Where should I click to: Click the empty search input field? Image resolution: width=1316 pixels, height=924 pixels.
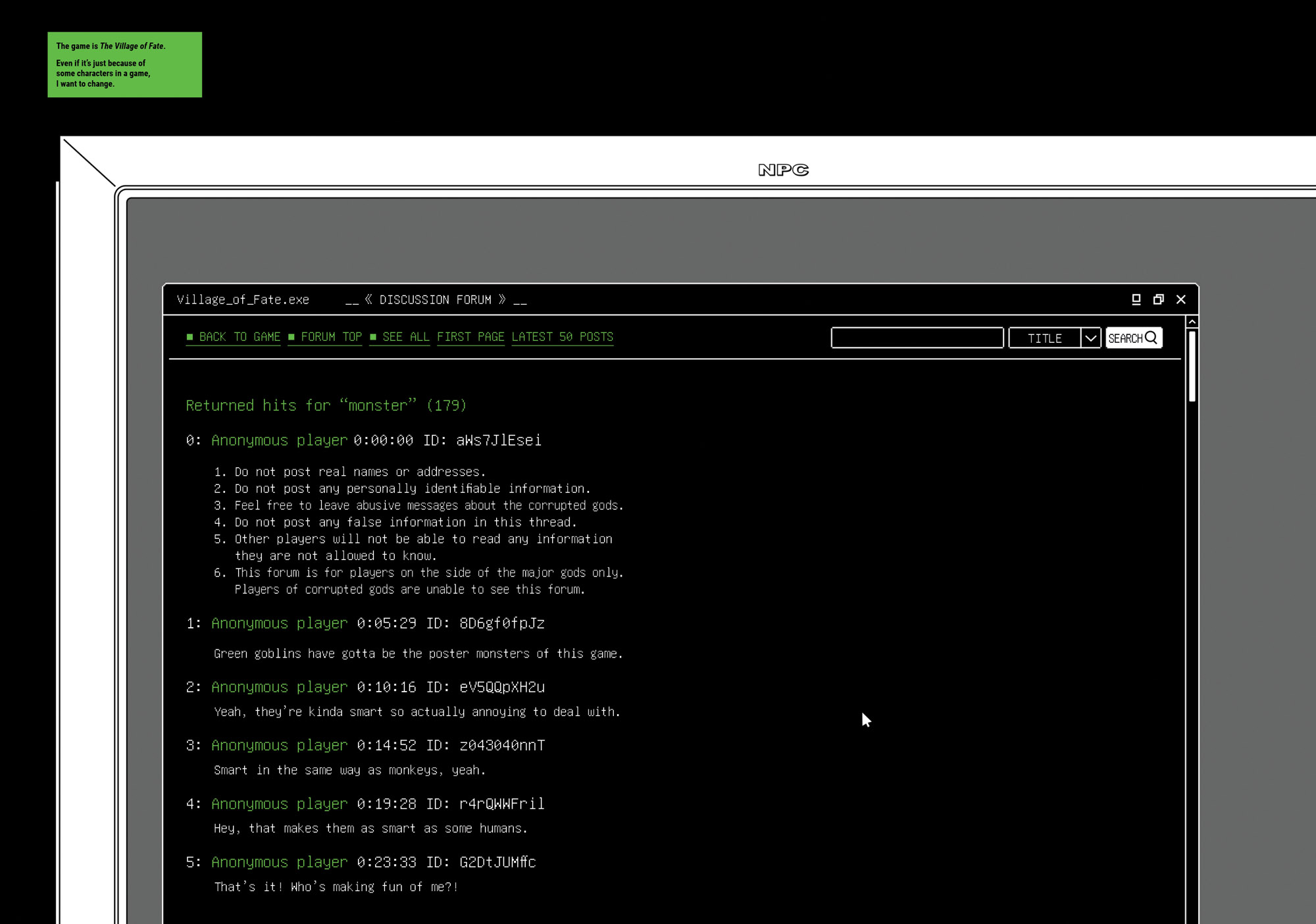917,338
